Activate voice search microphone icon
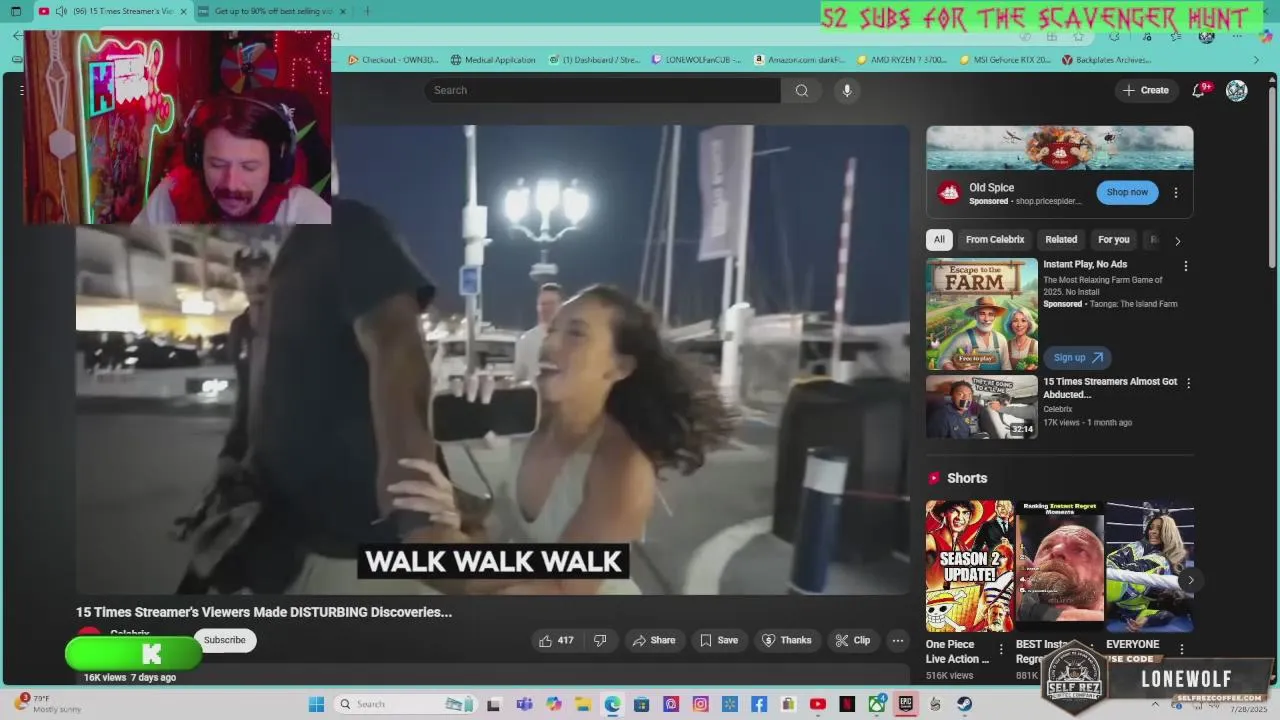1280x720 pixels. (847, 90)
